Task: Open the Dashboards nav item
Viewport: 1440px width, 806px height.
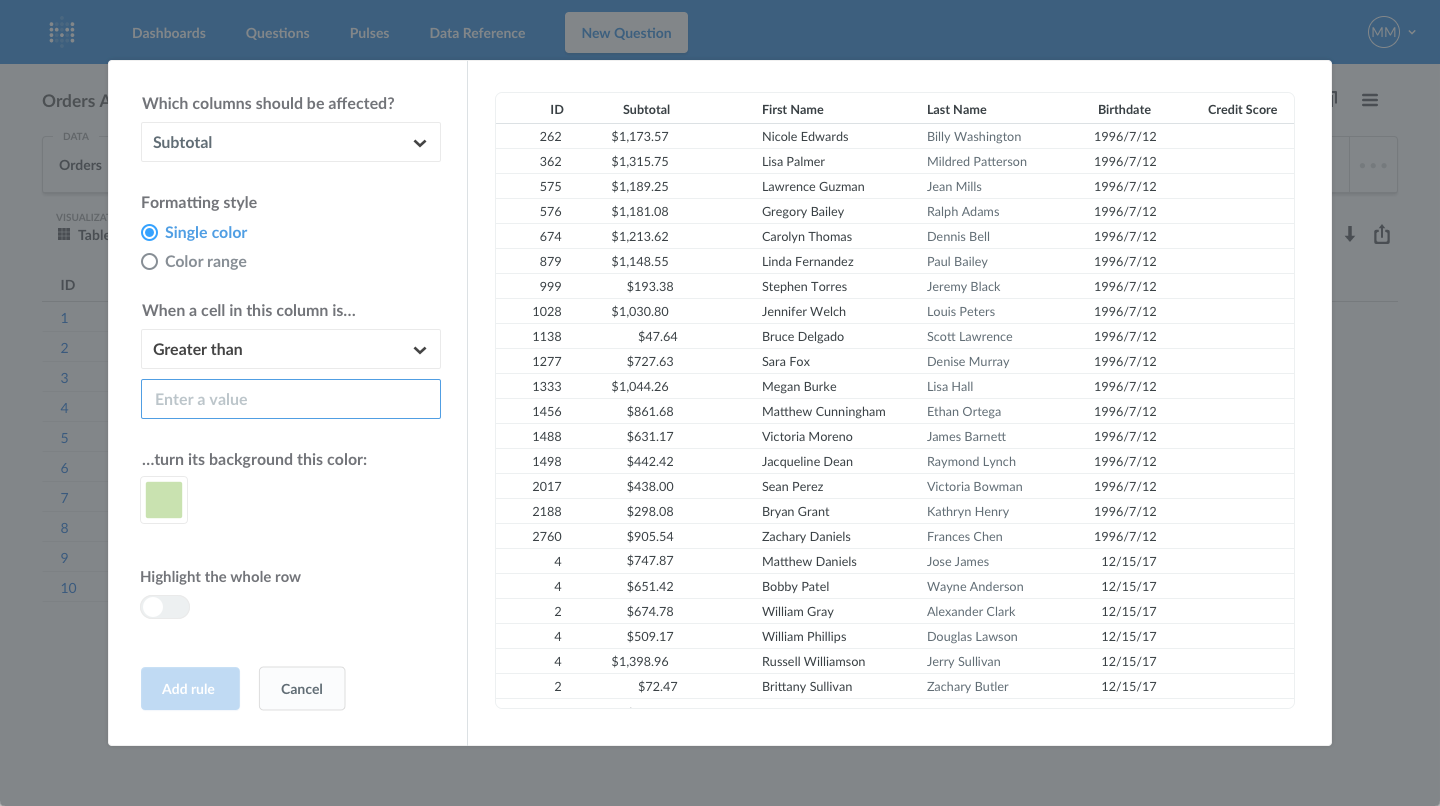Action: pos(169,33)
